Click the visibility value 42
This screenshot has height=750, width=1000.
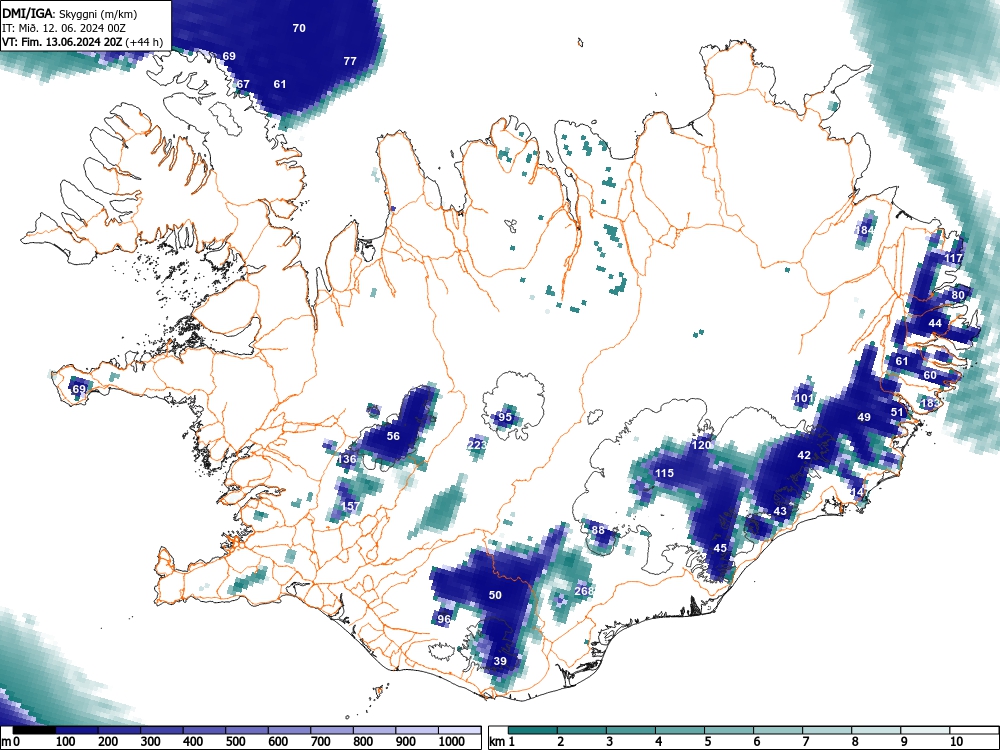pyautogui.click(x=804, y=455)
